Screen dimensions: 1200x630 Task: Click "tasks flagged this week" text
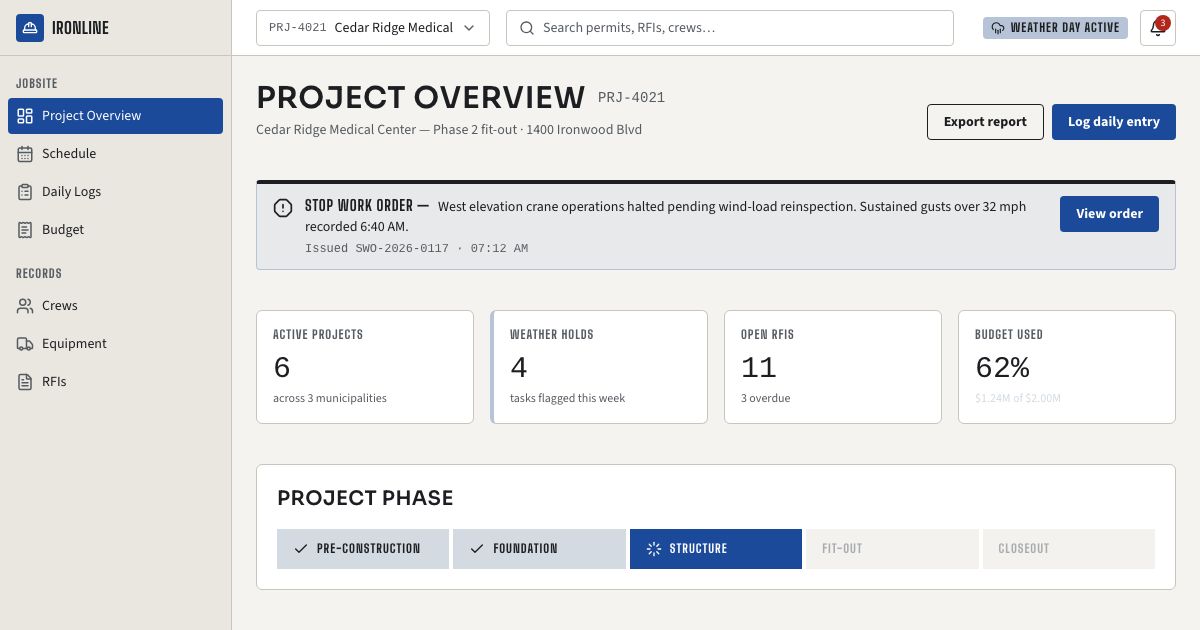pos(567,398)
